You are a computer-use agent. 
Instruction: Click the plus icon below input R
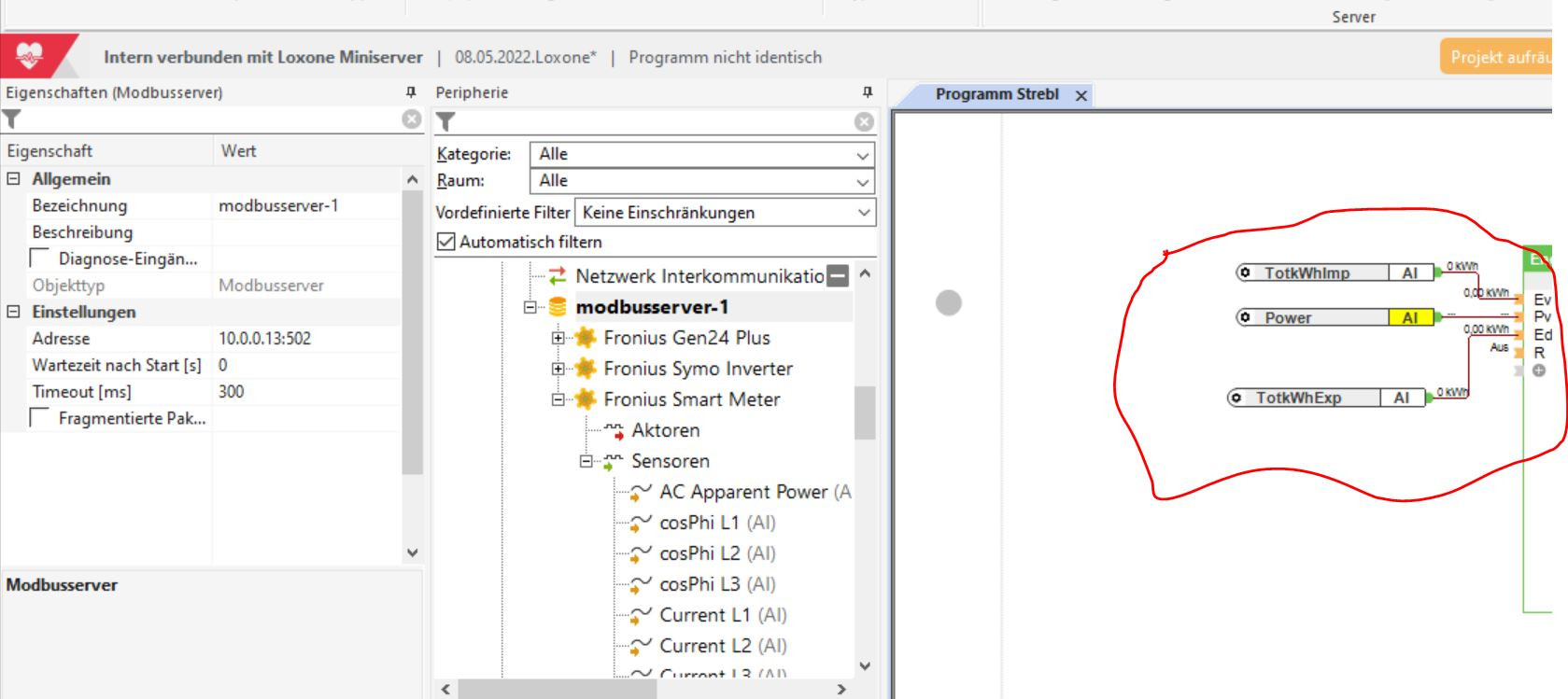[x=1539, y=370]
